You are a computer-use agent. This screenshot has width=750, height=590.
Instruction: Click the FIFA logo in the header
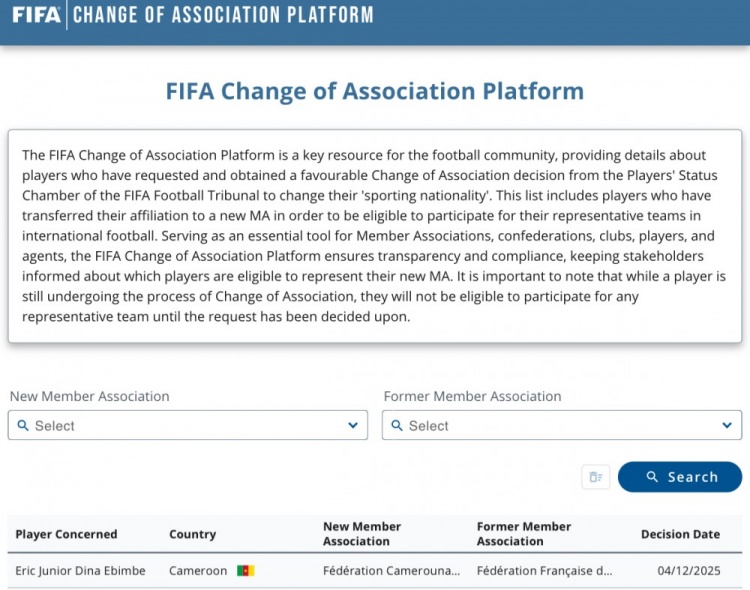pyautogui.click(x=36, y=15)
